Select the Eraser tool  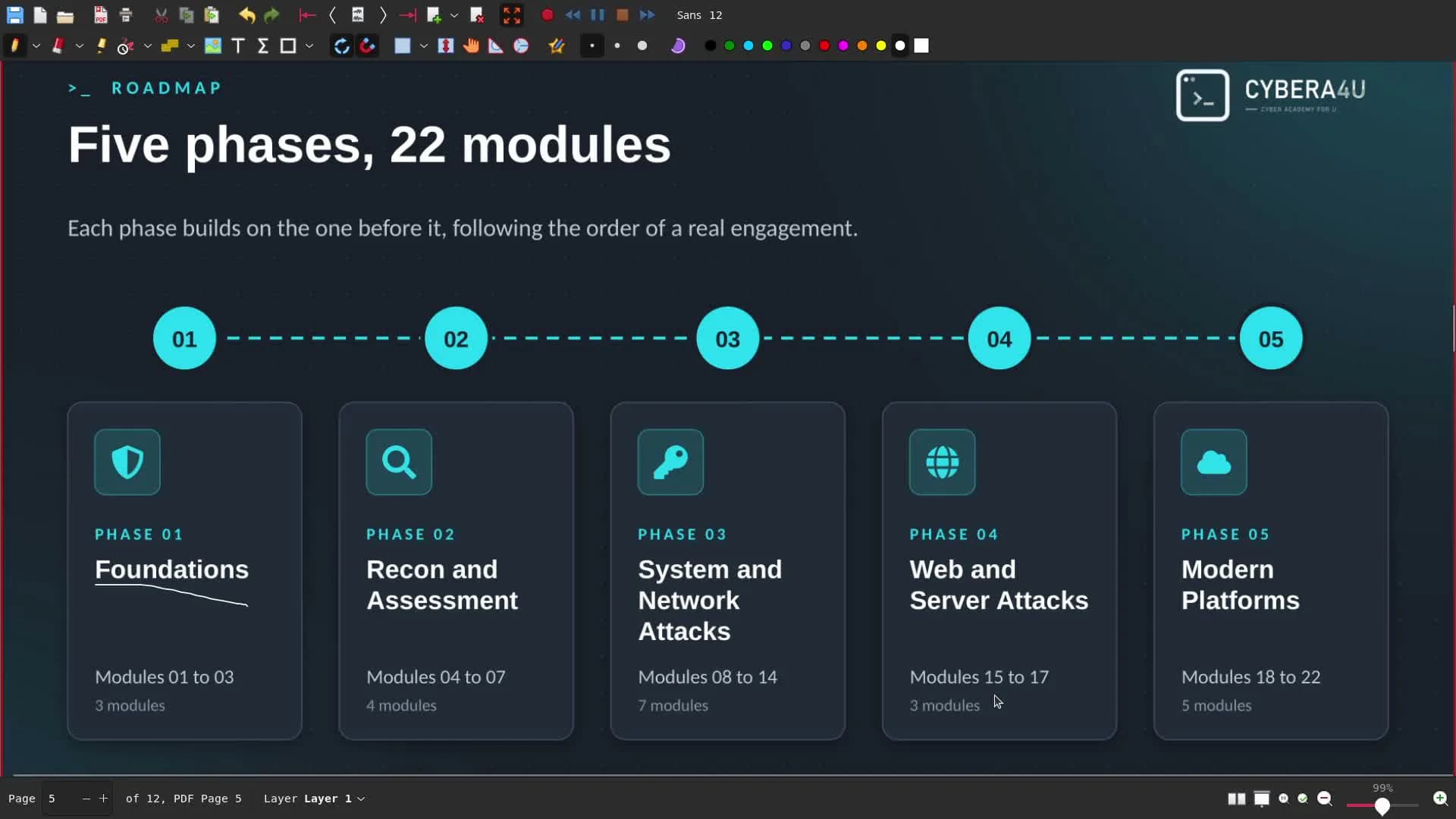click(58, 46)
